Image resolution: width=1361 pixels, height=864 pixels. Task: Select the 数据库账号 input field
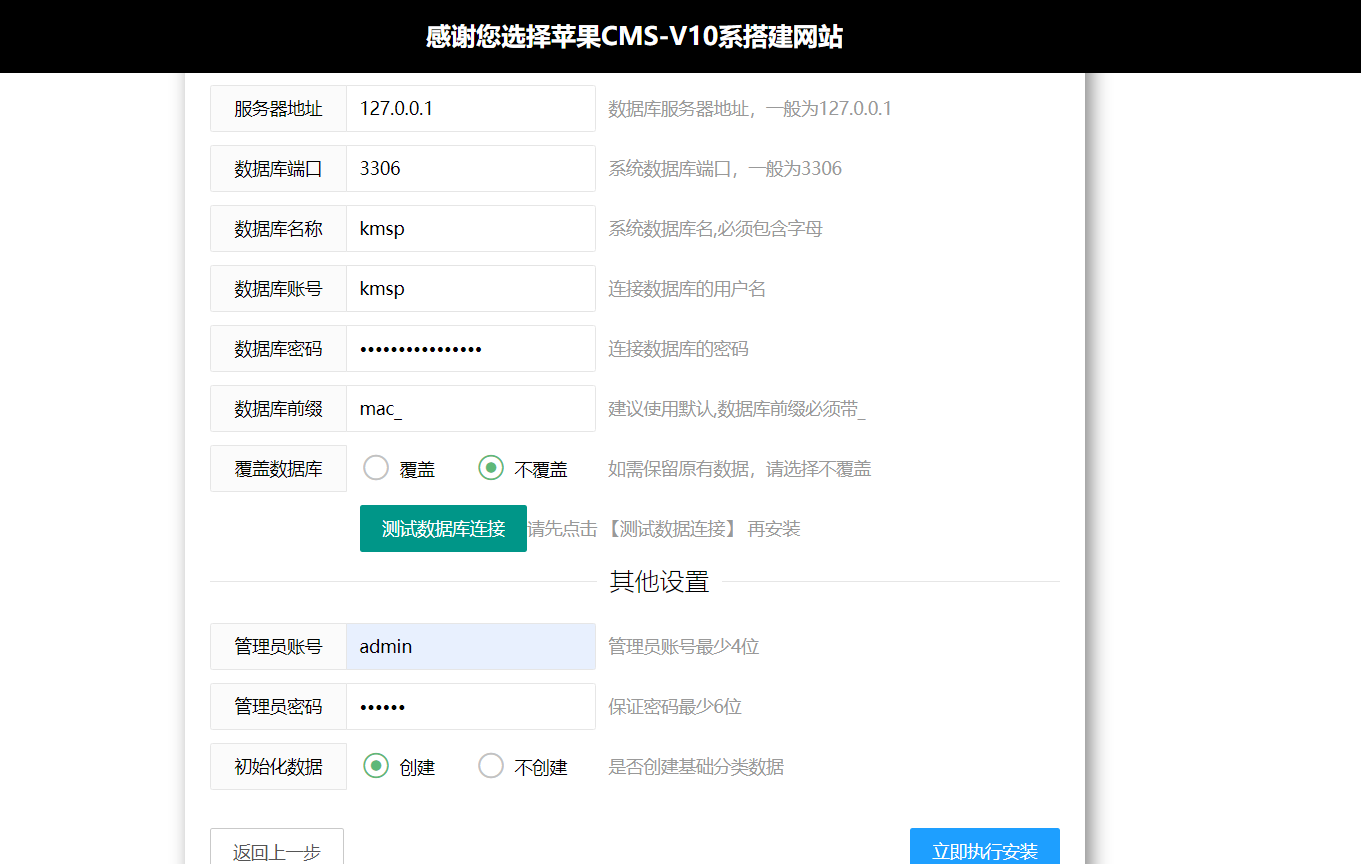point(470,288)
